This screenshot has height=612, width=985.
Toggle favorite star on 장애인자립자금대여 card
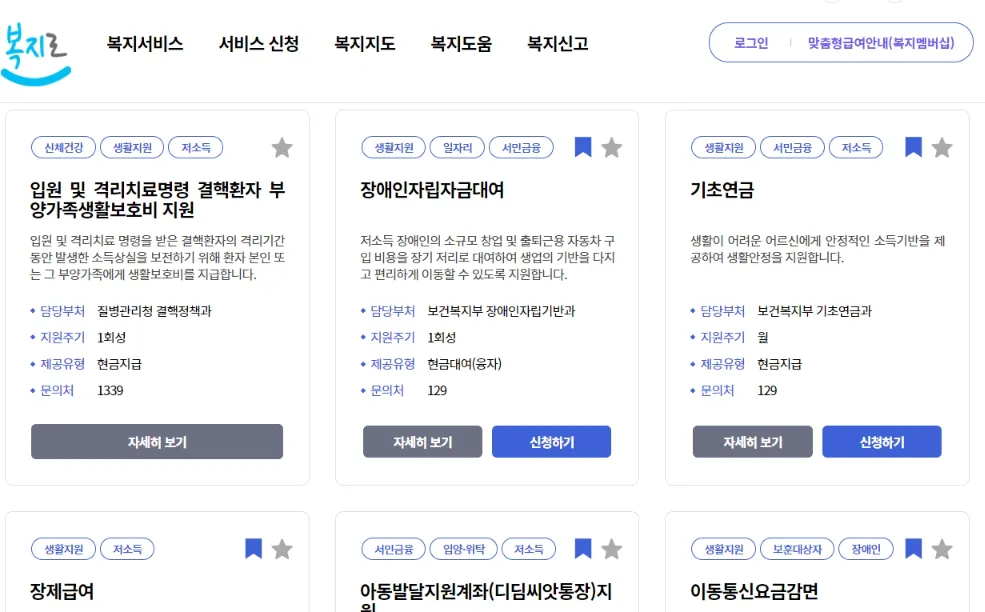(x=612, y=148)
